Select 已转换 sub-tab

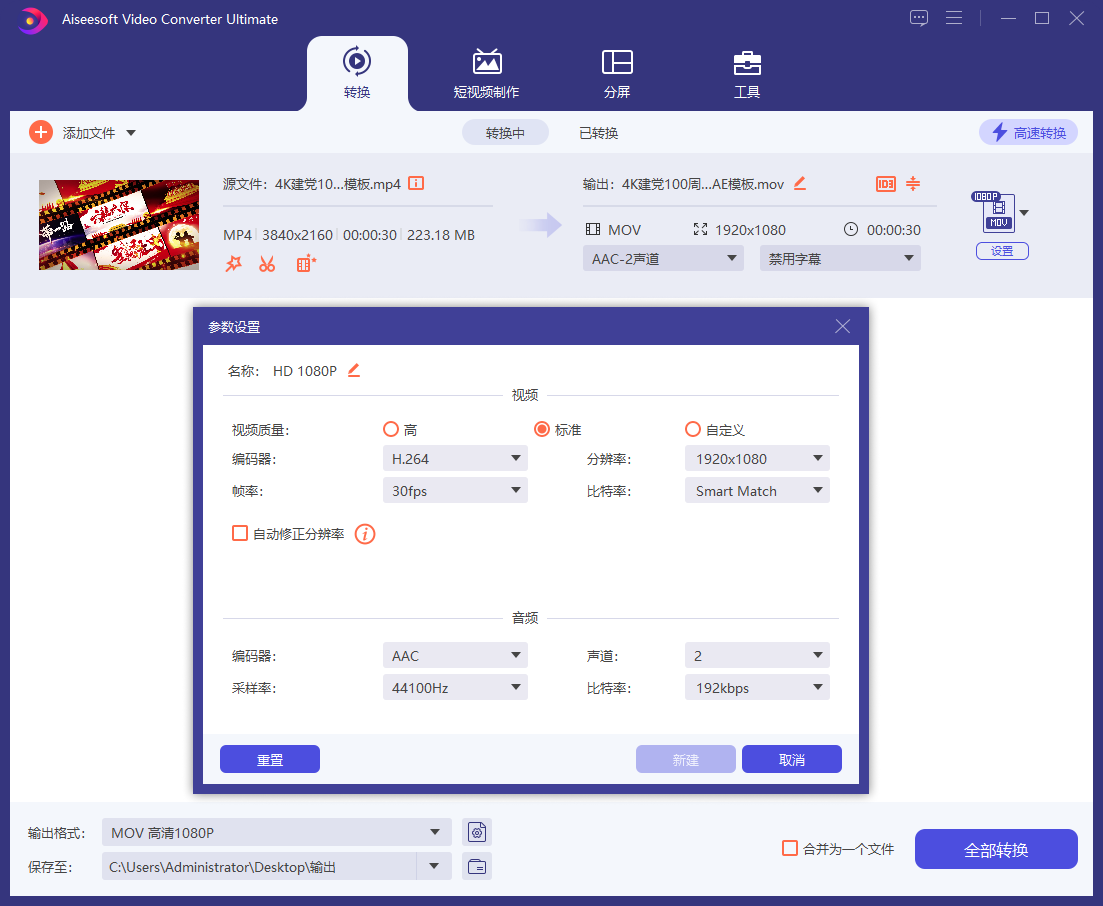[599, 132]
